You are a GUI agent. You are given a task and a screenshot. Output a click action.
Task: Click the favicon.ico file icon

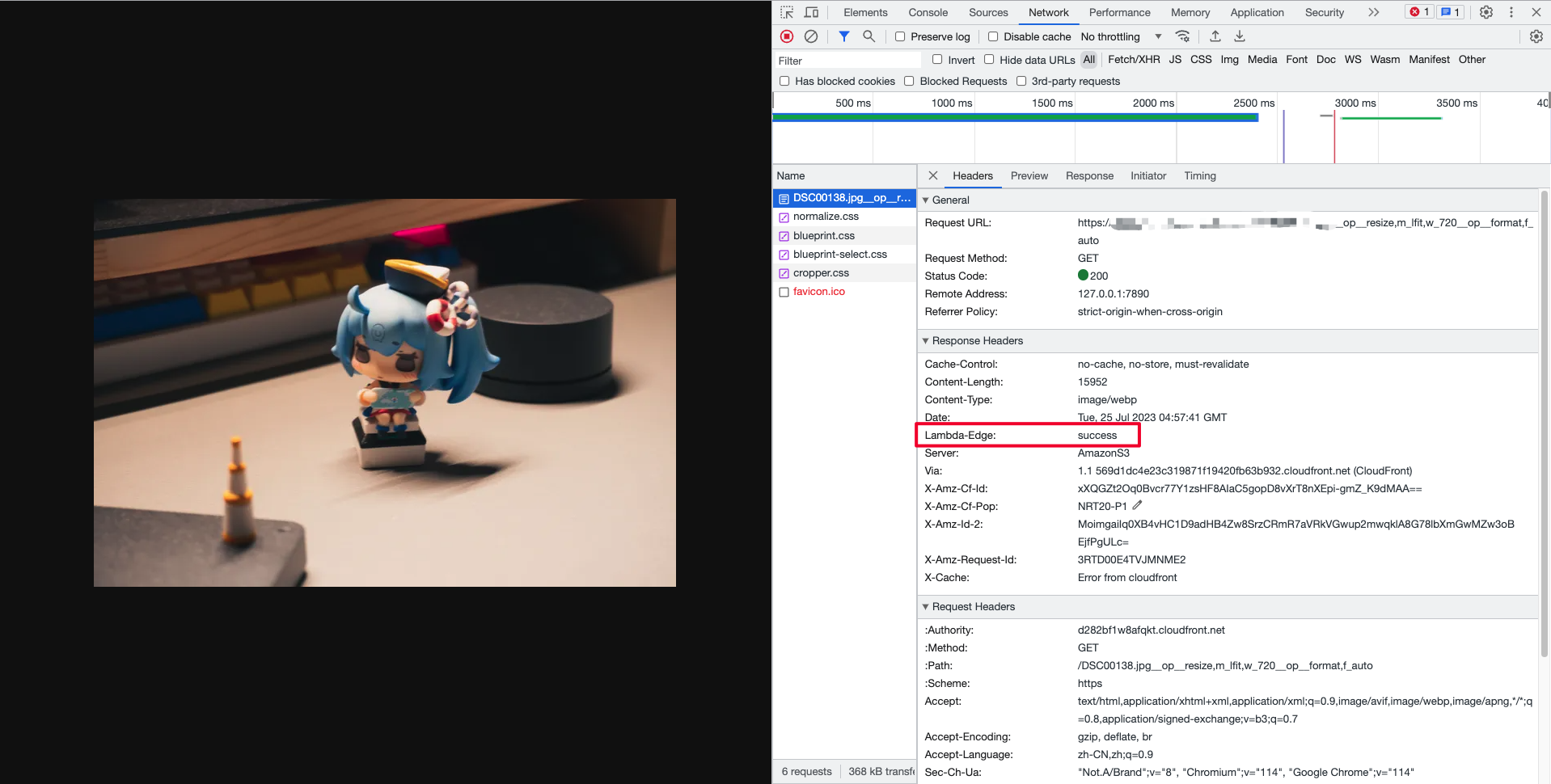click(784, 292)
